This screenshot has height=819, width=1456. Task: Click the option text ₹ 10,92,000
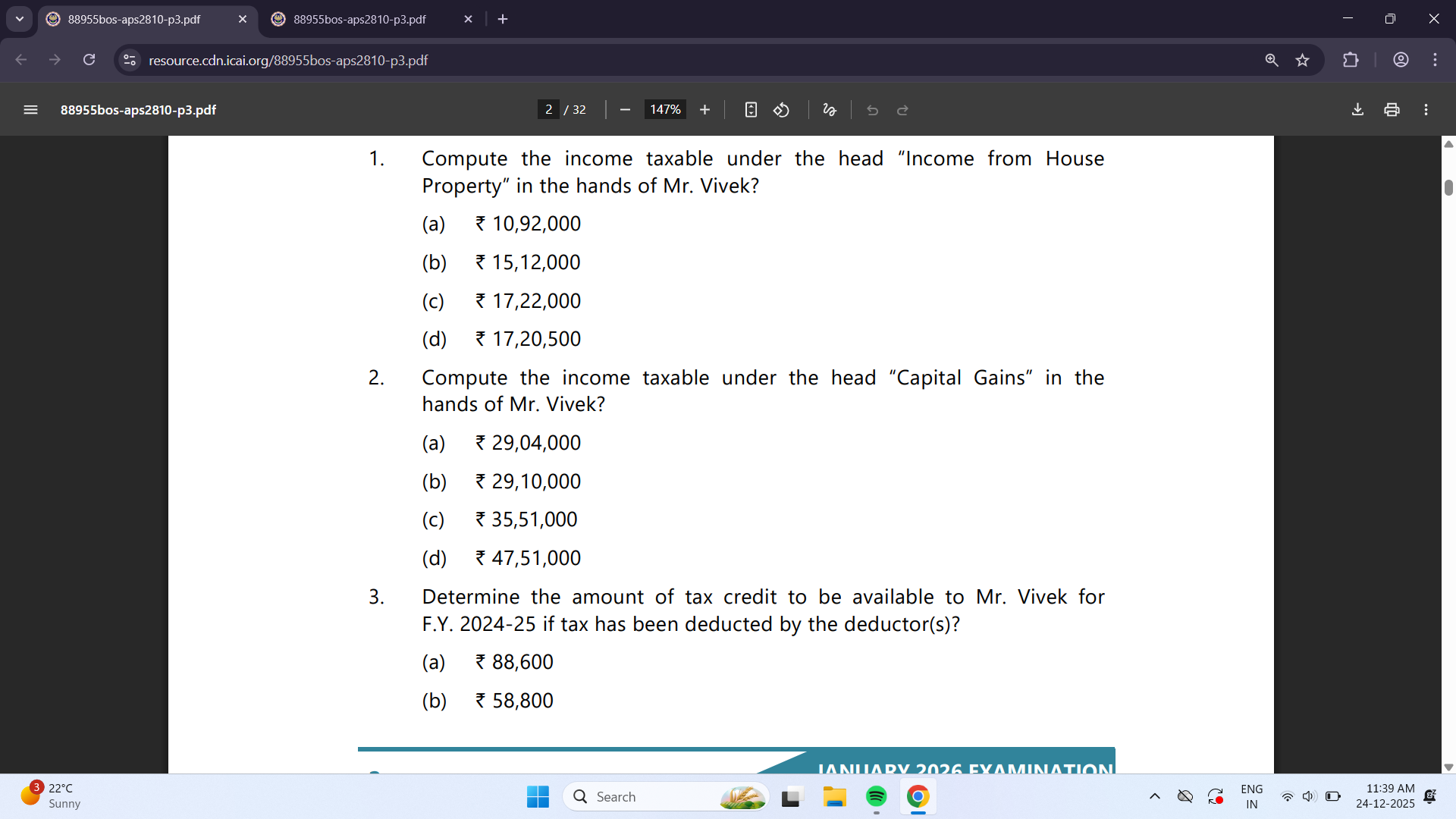(528, 224)
